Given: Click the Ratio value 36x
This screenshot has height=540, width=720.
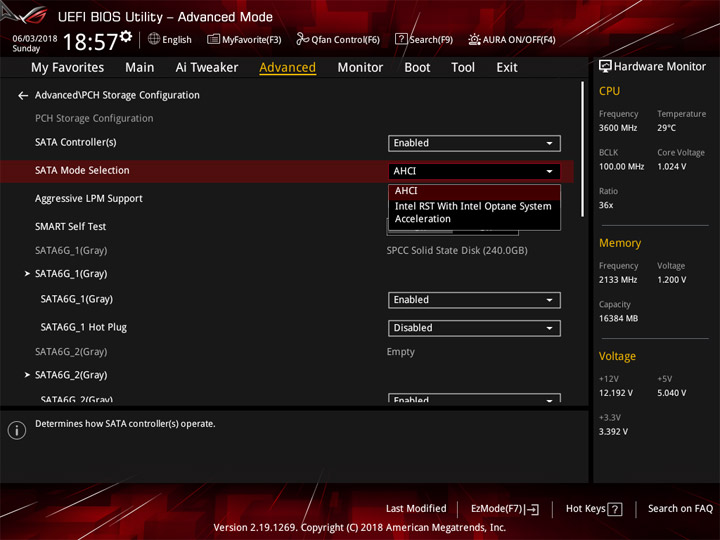Looking at the screenshot, I should pos(606,205).
